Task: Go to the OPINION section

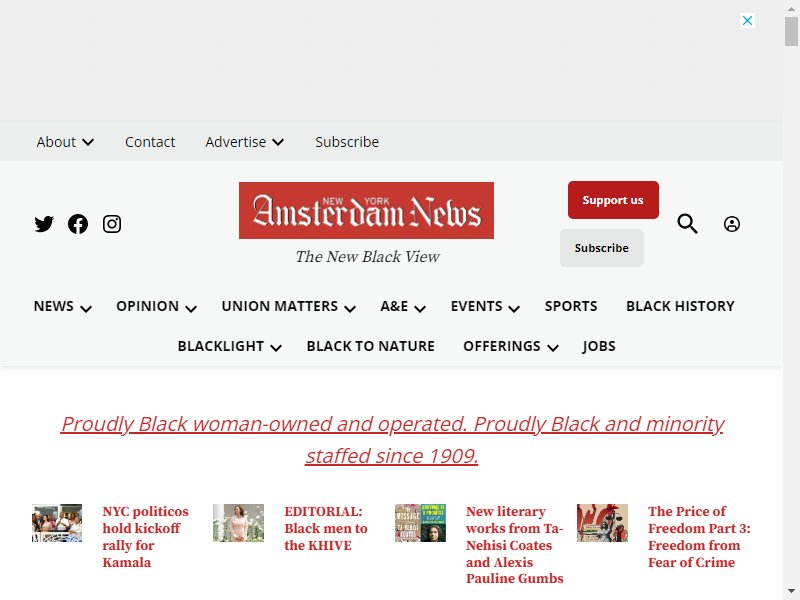Action: click(x=147, y=306)
